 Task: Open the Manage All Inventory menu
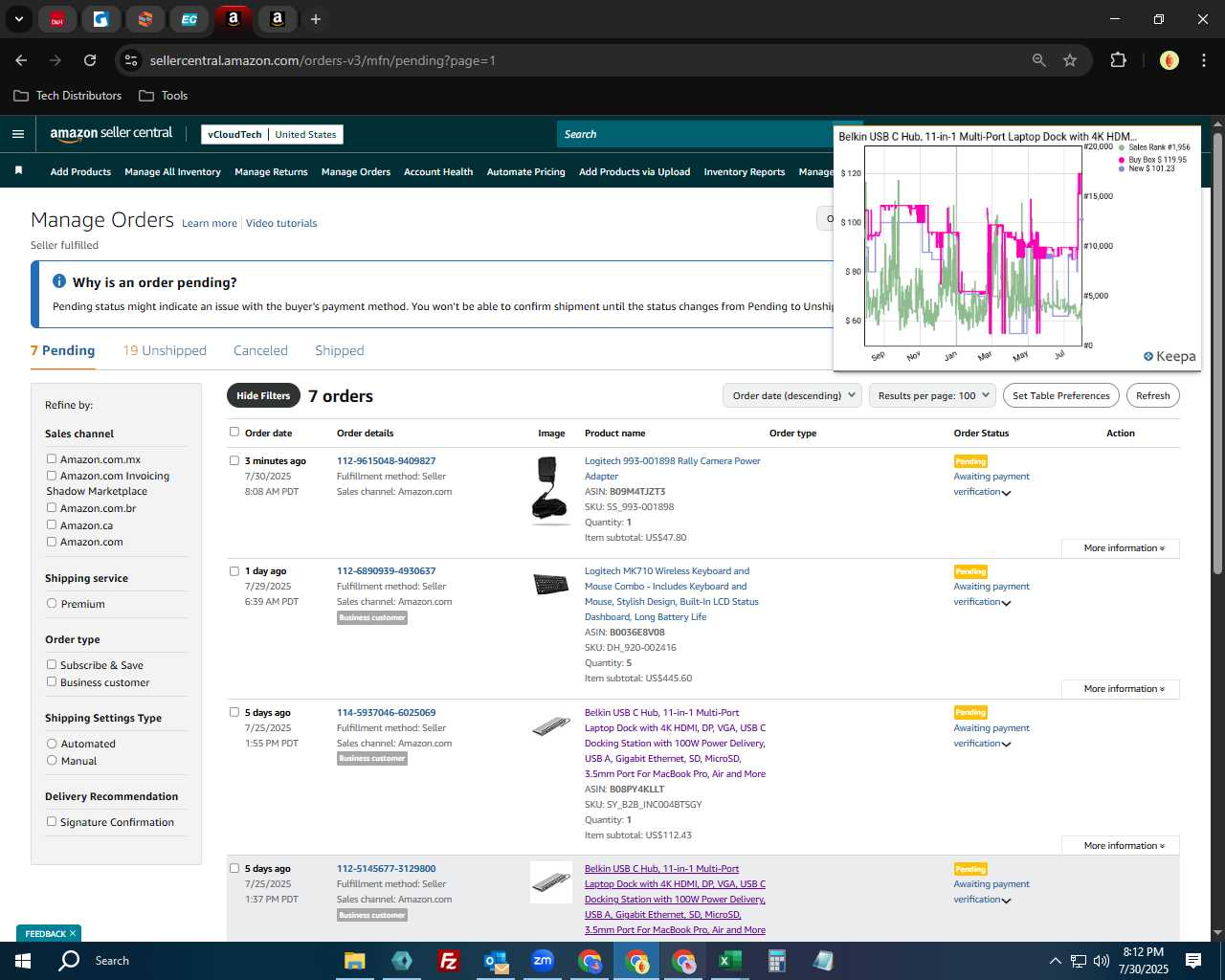[x=172, y=171]
